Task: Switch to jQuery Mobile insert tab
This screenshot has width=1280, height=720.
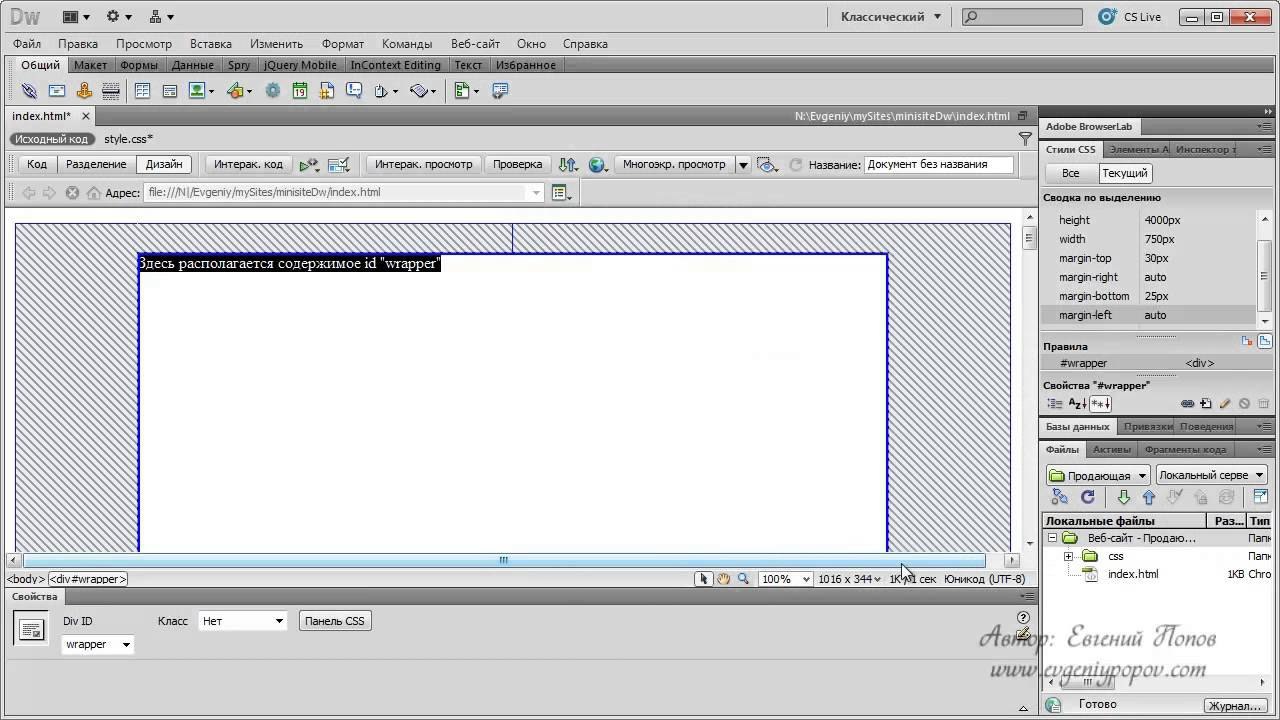Action: 300,65
